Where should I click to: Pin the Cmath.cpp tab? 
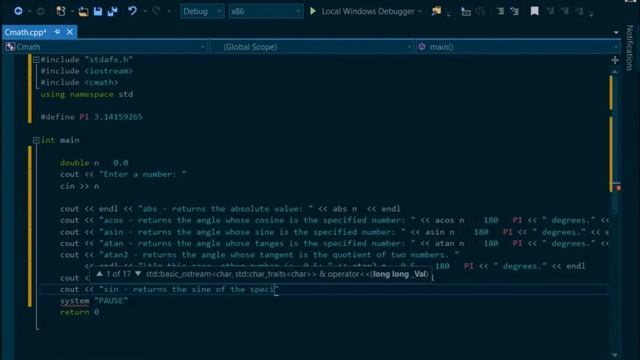[x=57, y=32]
